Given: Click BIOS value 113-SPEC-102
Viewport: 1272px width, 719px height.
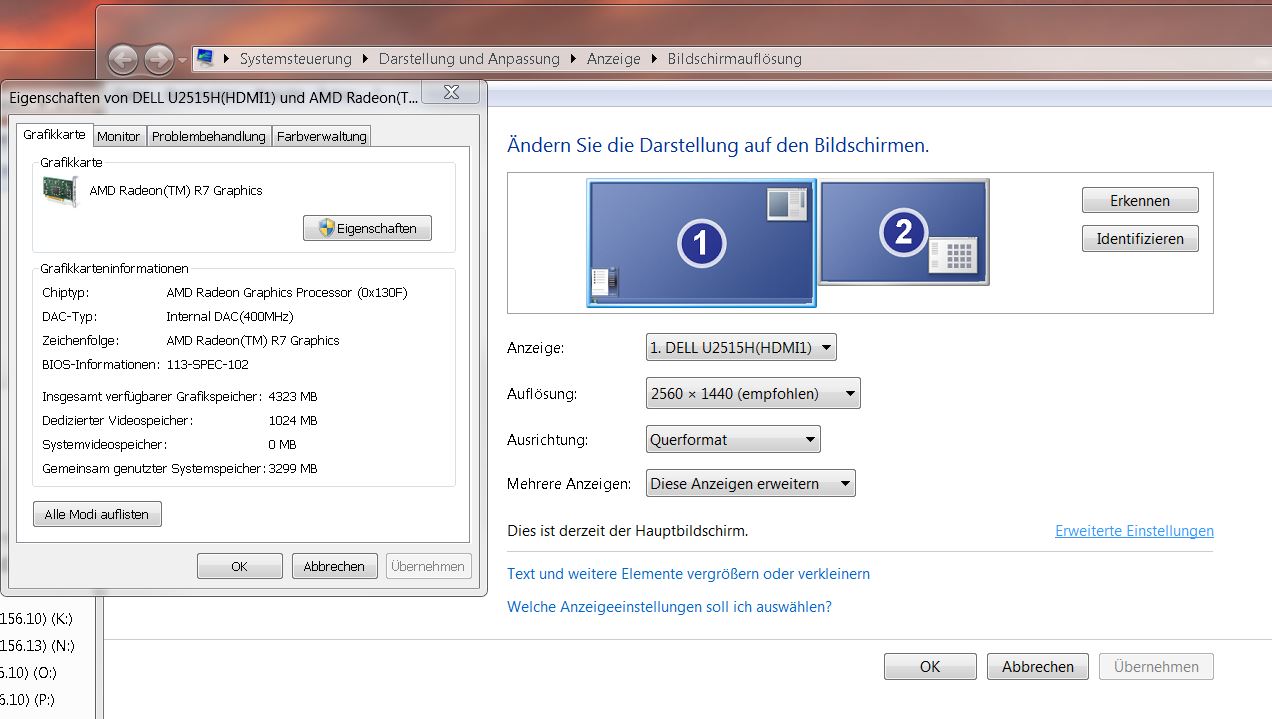Looking at the screenshot, I should (207, 364).
